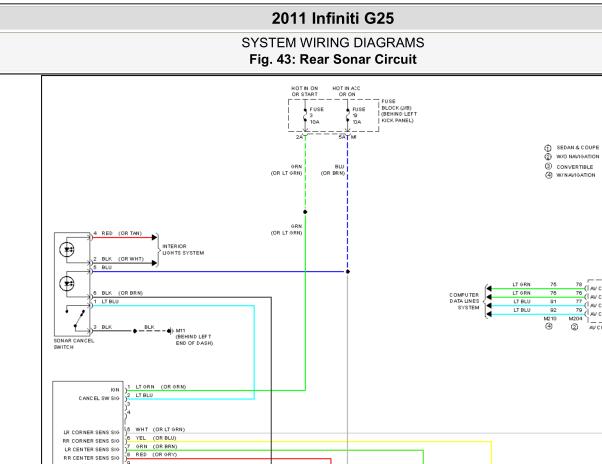Select the "FUSE BLOCK (J/B)" description text
Viewport: 602px width, 464px height.
[399, 111]
